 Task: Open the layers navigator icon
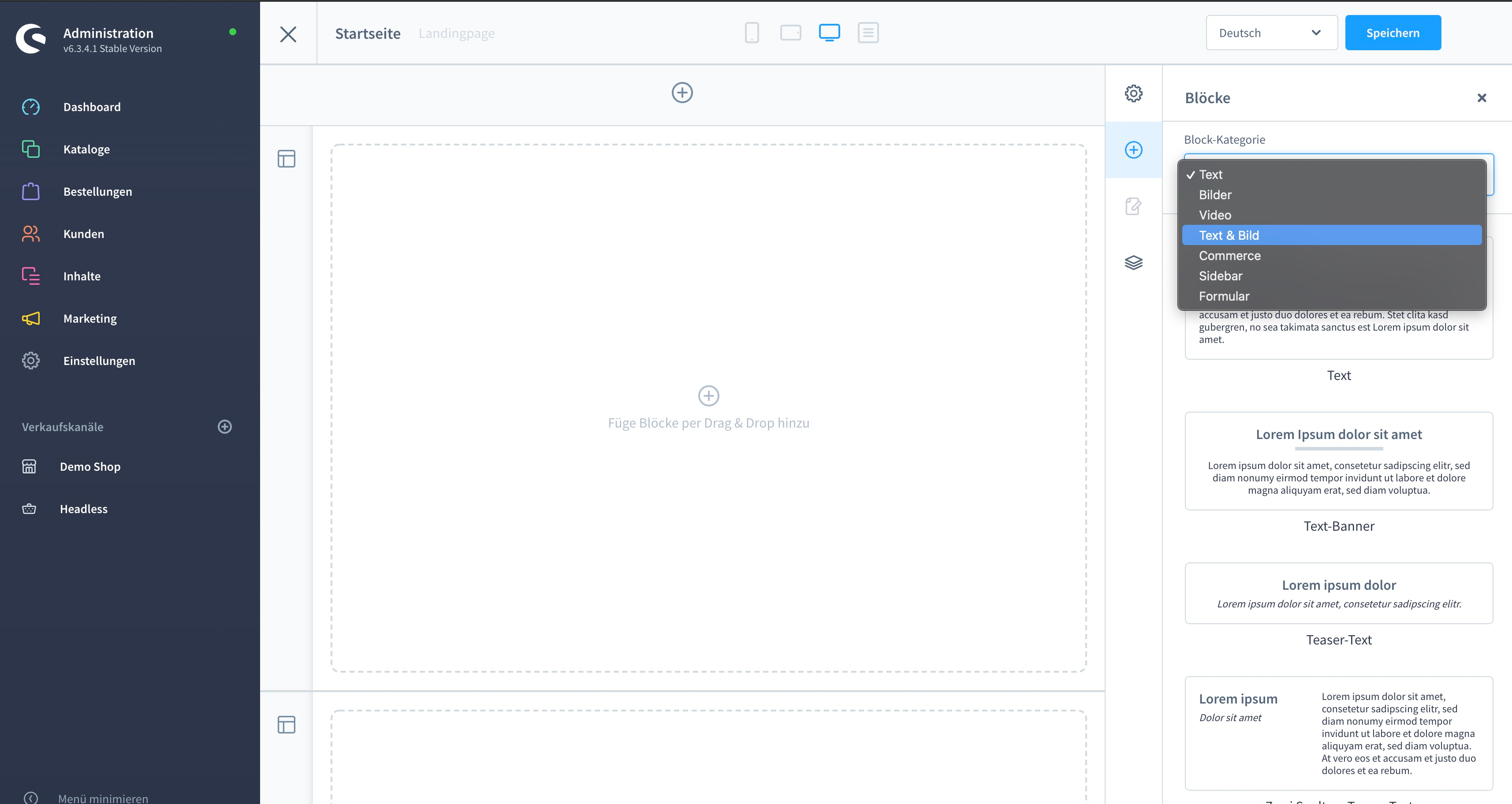[1133, 262]
